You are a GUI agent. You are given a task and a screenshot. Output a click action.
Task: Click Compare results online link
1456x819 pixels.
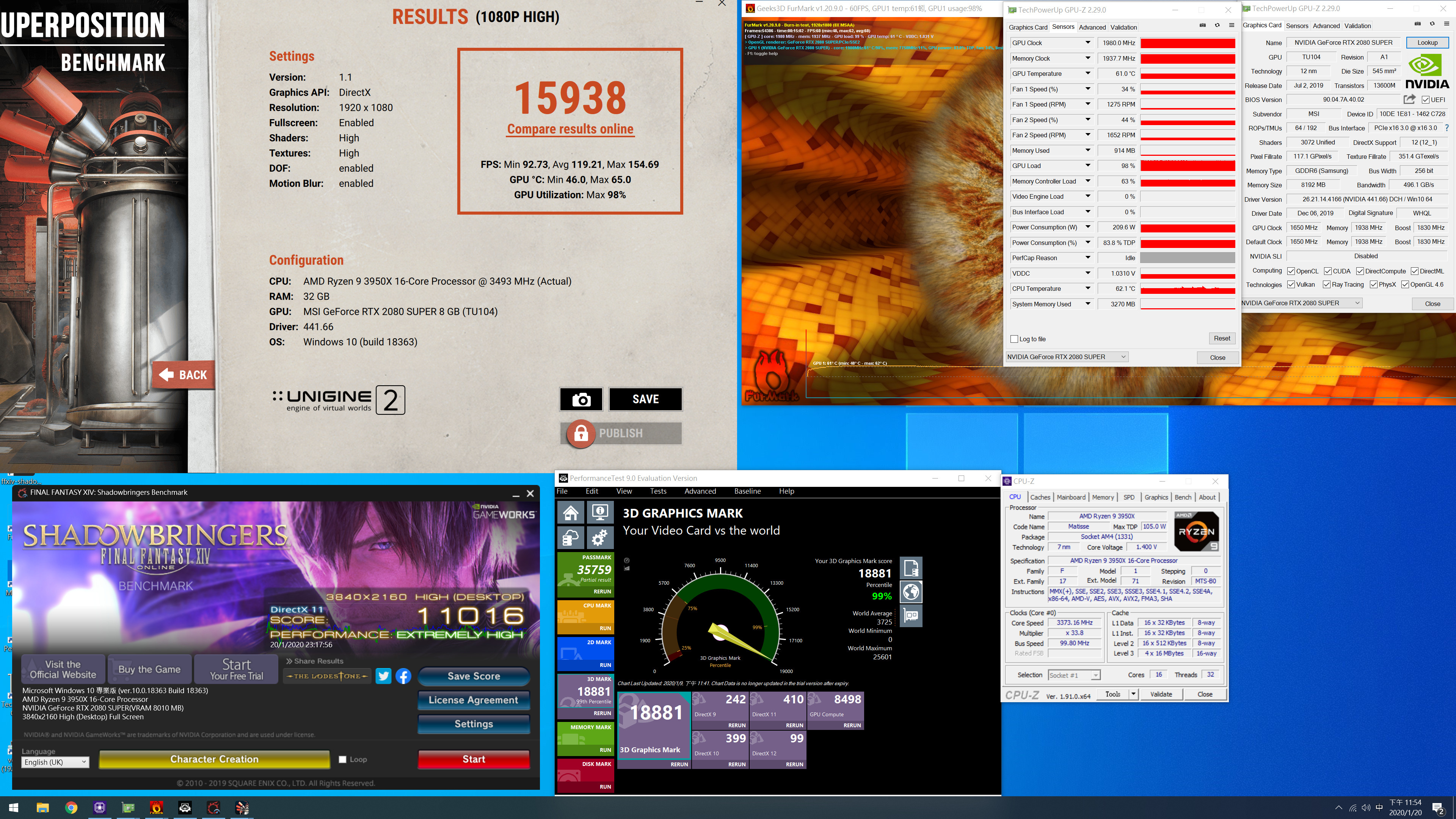[x=570, y=129]
